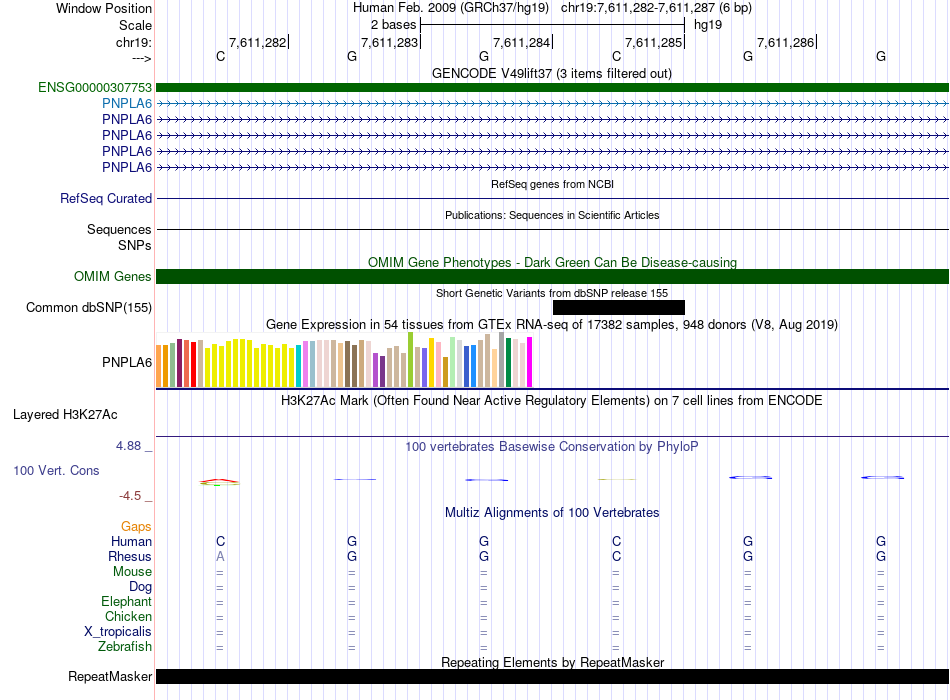Click the GTEx Gene Expression track title

(x=552, y=324)
